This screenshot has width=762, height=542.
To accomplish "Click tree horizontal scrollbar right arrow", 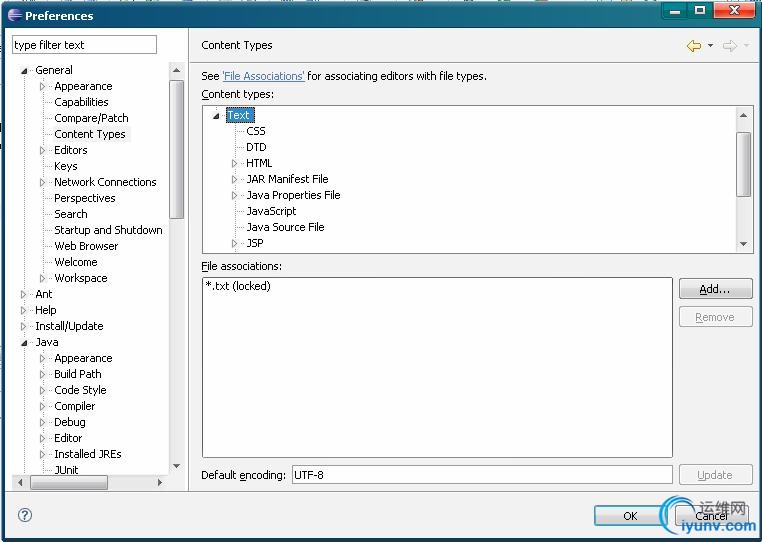I will 160,482.
